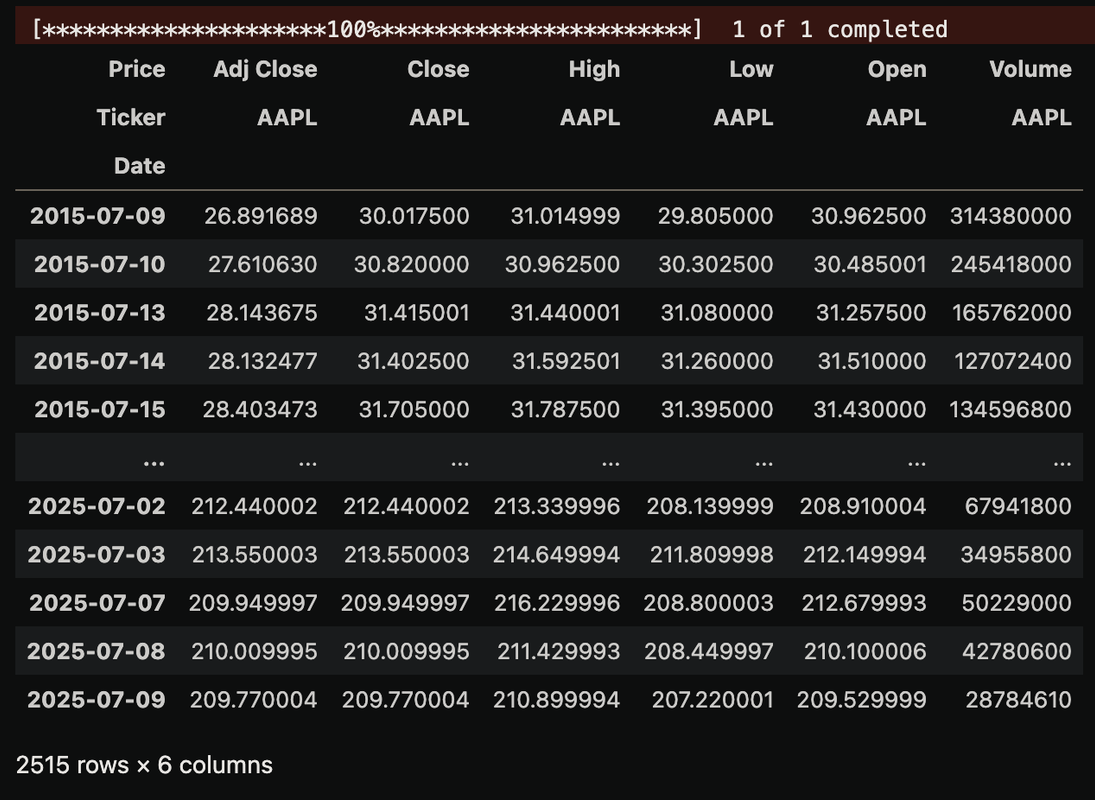Image resolution: width=1095 pixels, height=800 pixels.
Task: Click the 1 of 1 completed progress output
Action: tap(840, 29)
